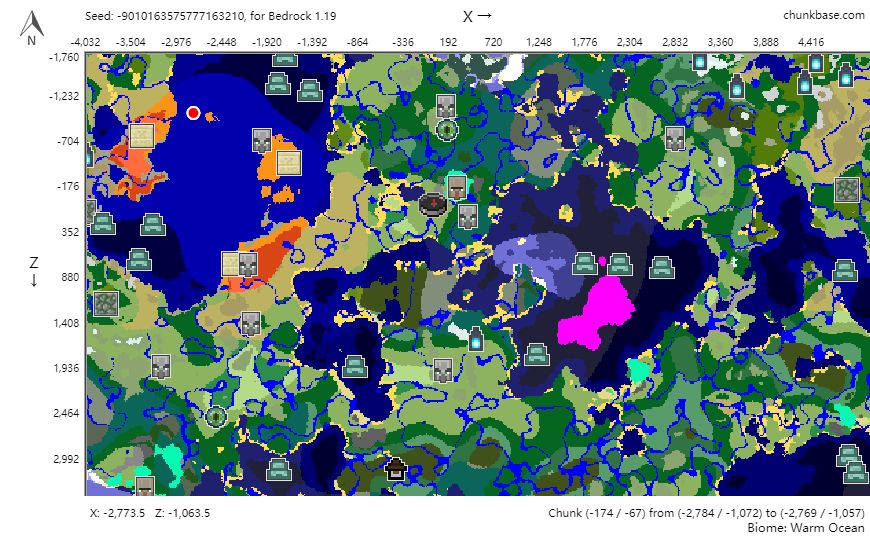
Task: Select the stronghold eye icon in the southwest forest
Action: (215, 417)
